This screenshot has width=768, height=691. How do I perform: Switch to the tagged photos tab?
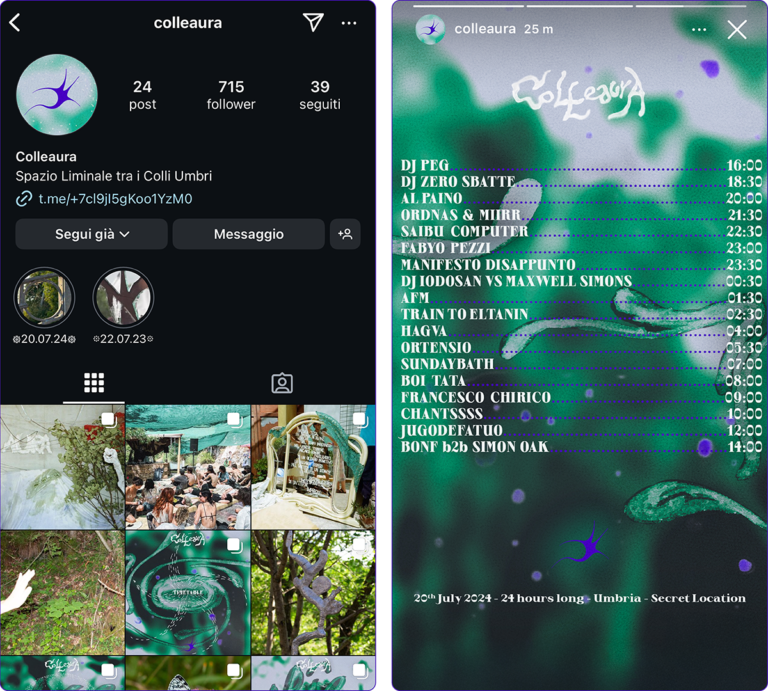[282, 383]
